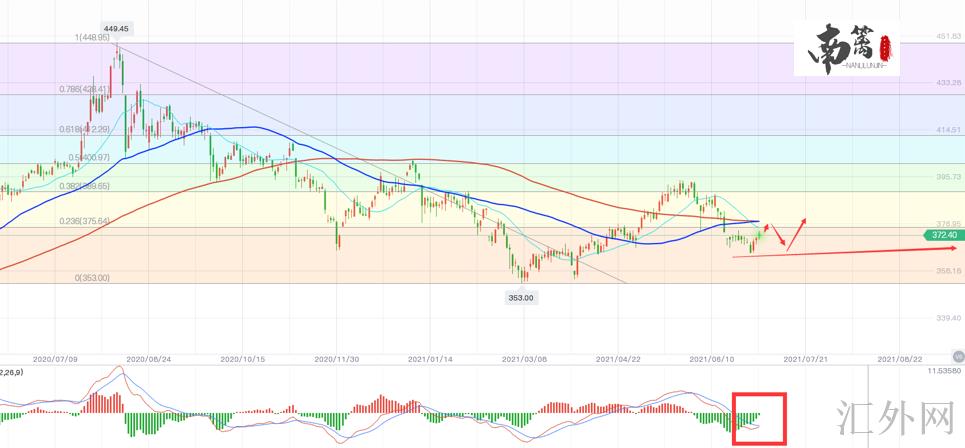
Task: Click the 353.00 low price label
Action: point(521,296)
